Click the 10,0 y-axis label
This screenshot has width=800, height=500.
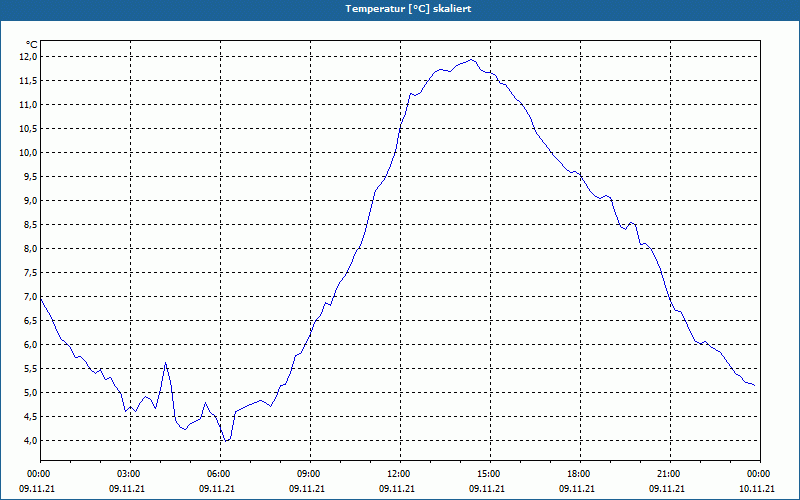pos(29,153)
